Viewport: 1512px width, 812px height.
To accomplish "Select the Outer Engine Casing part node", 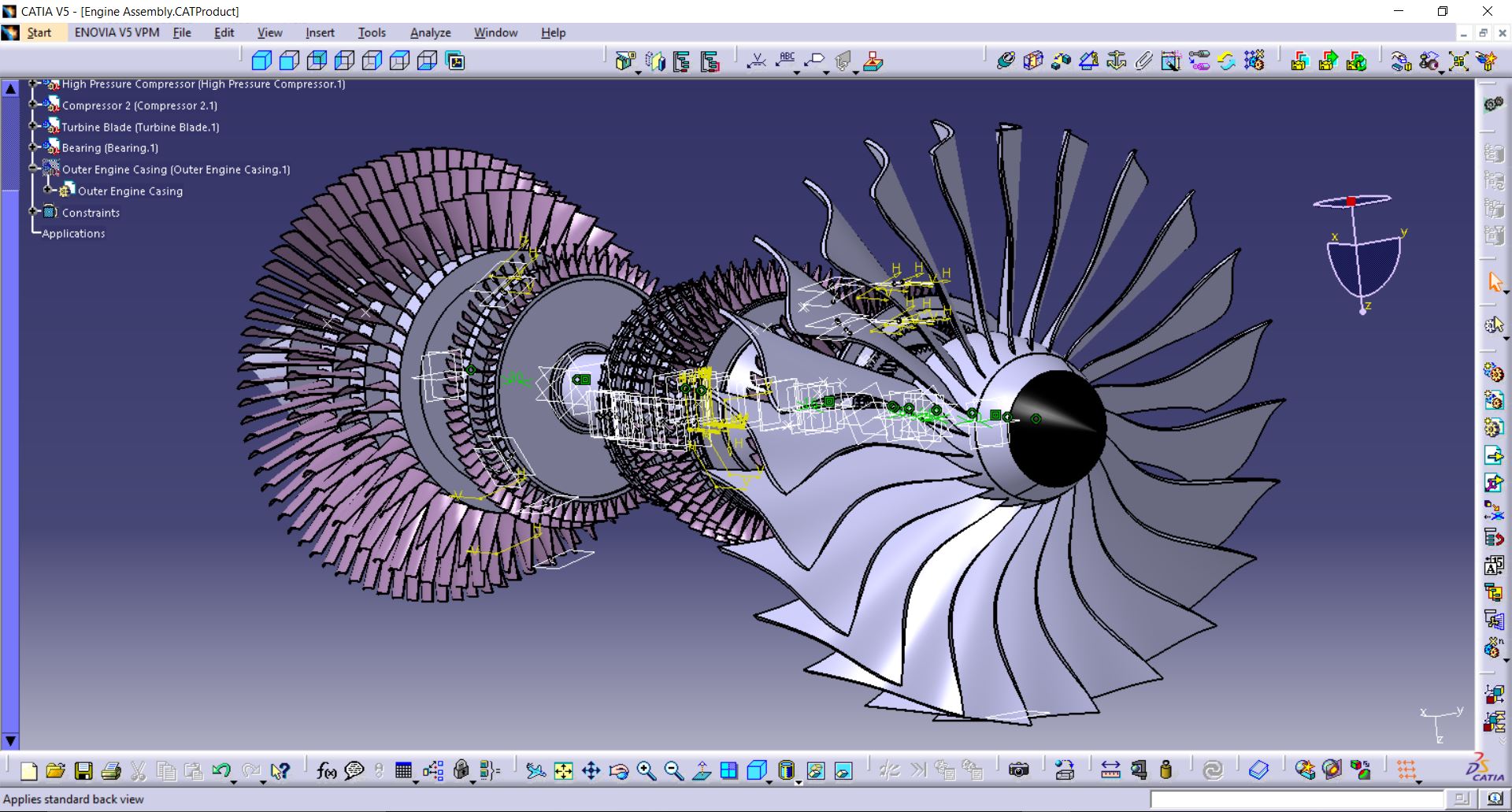I will 130,191.
